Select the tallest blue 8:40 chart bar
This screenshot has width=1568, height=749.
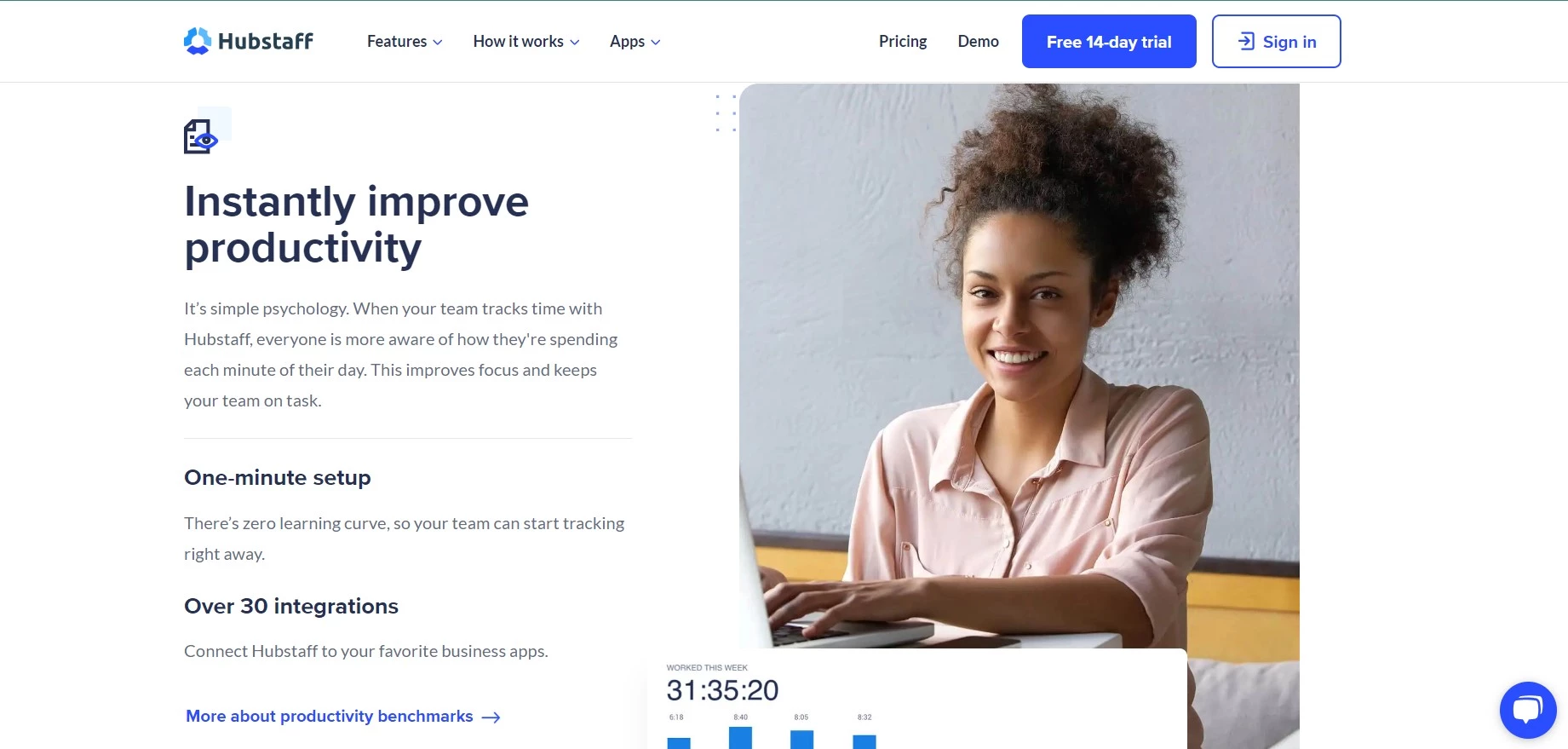coord(740,738)
